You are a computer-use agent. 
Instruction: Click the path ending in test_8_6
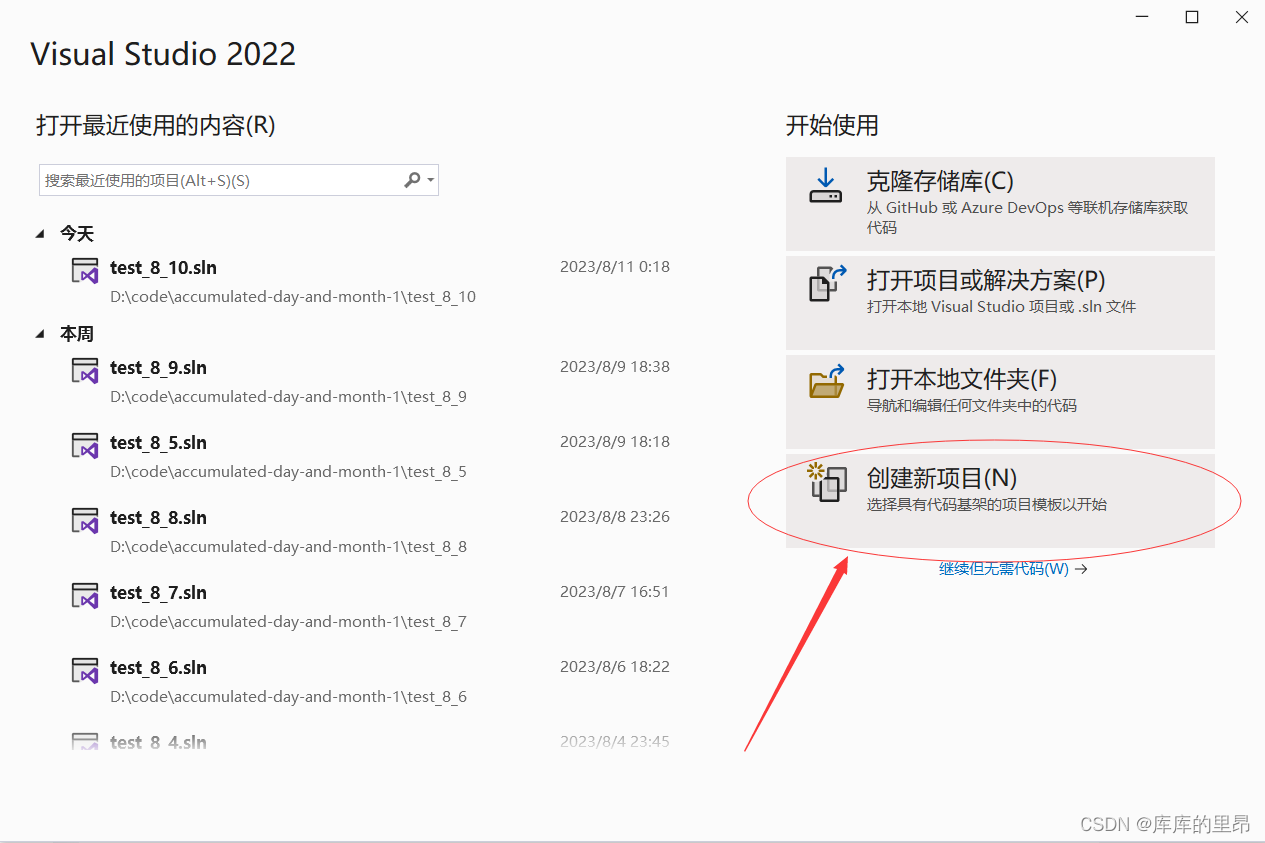(x=288, y=697)
